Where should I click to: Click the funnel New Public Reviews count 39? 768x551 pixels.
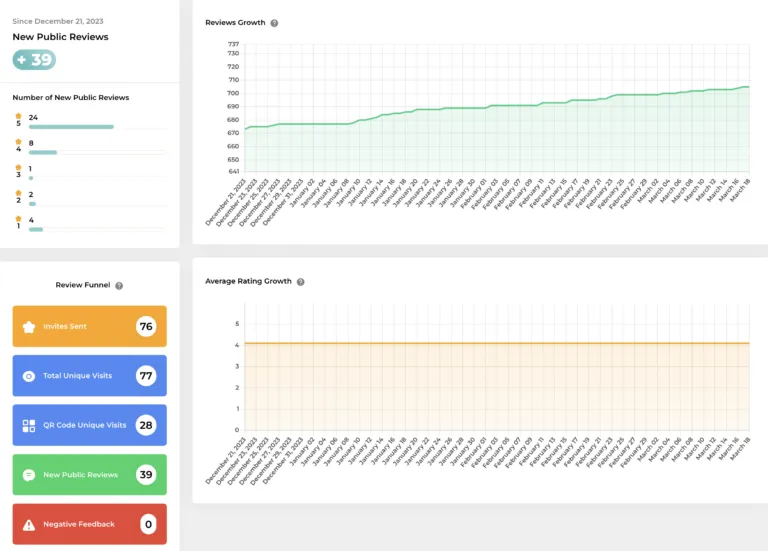pyautogui.click(x=146, y=475)
